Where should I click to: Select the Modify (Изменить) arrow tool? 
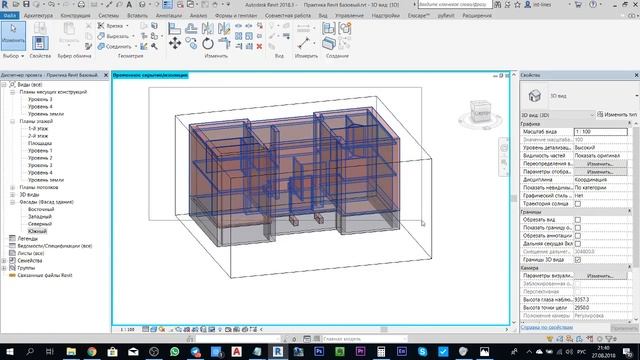point(13,36)
